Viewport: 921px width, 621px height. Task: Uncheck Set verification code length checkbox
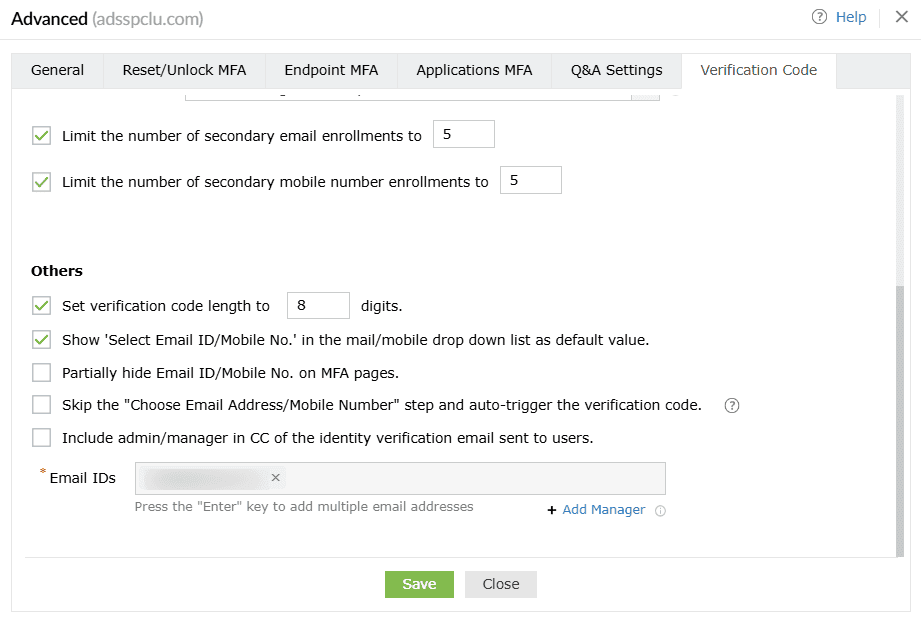pyautogui.click(x=41, y=306)
